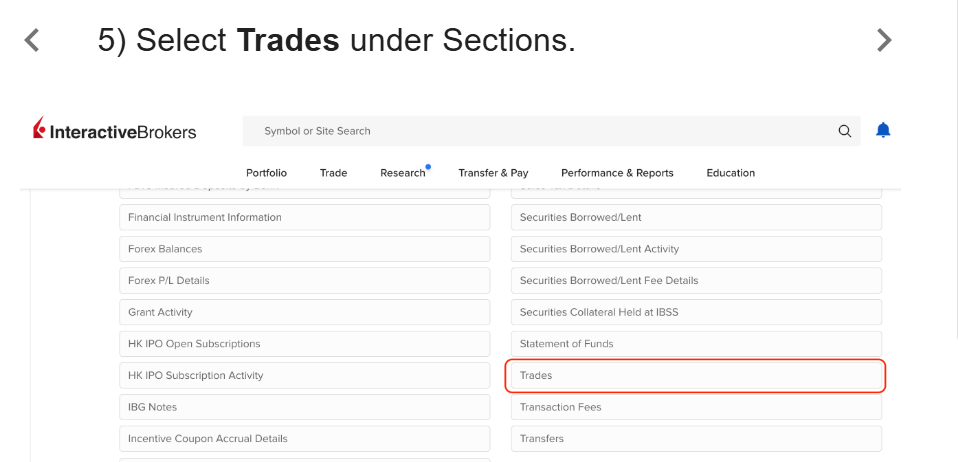Open the Performance & Reports menu
The height and width of the screenshot is (462, 958).
(x=617, y=173)
